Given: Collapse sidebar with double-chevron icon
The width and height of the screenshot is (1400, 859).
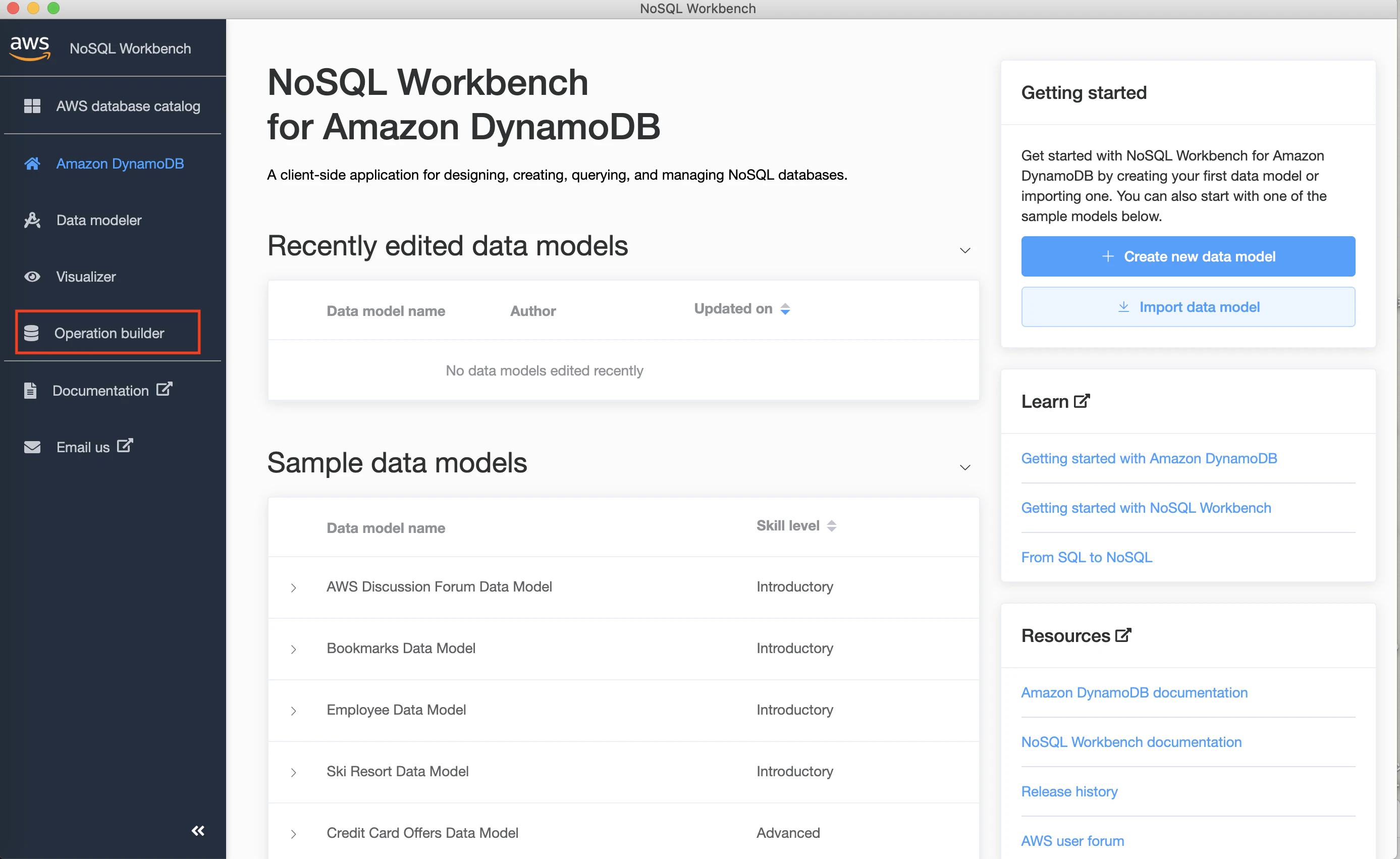Looking at the screenshot, I should point(198,831).
